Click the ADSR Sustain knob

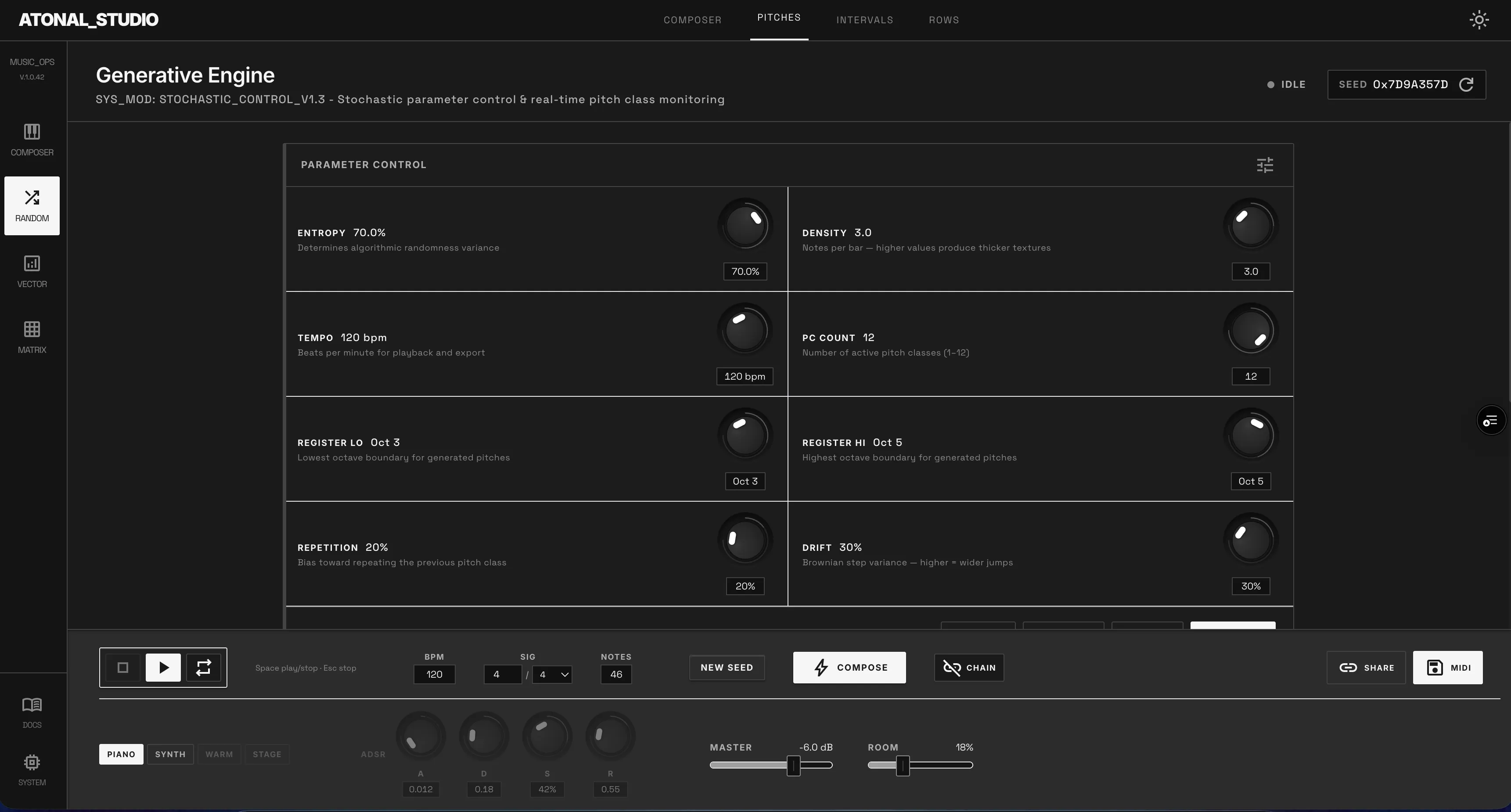coord(547,737)
